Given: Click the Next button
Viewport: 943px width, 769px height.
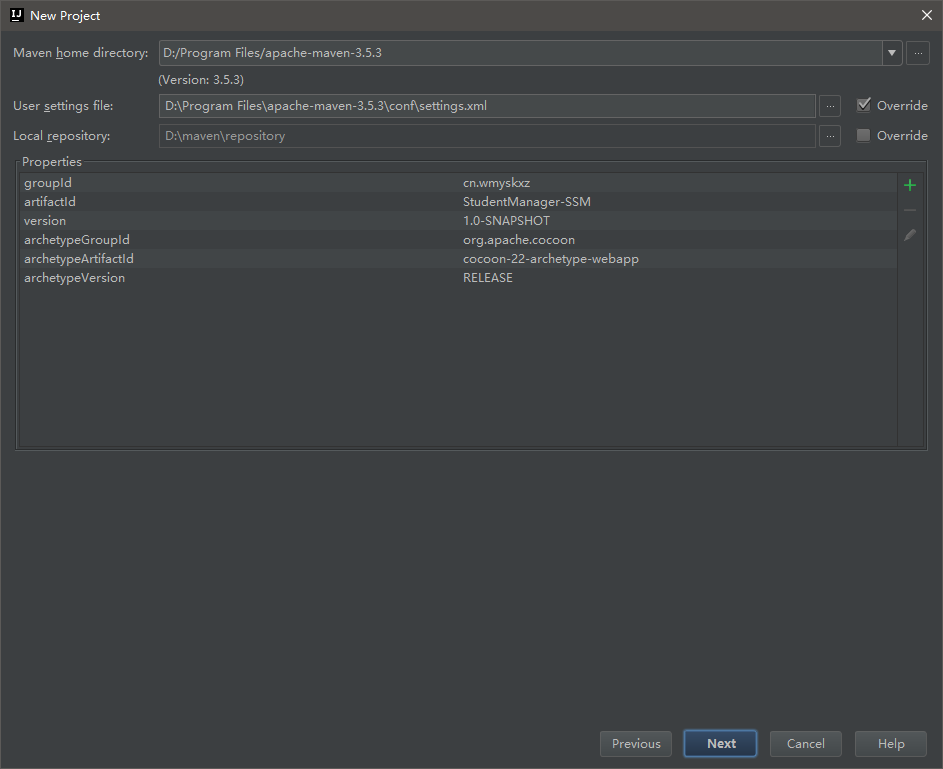Looking at the screenshot, I should pyautogui.click(x=720, y=744).
